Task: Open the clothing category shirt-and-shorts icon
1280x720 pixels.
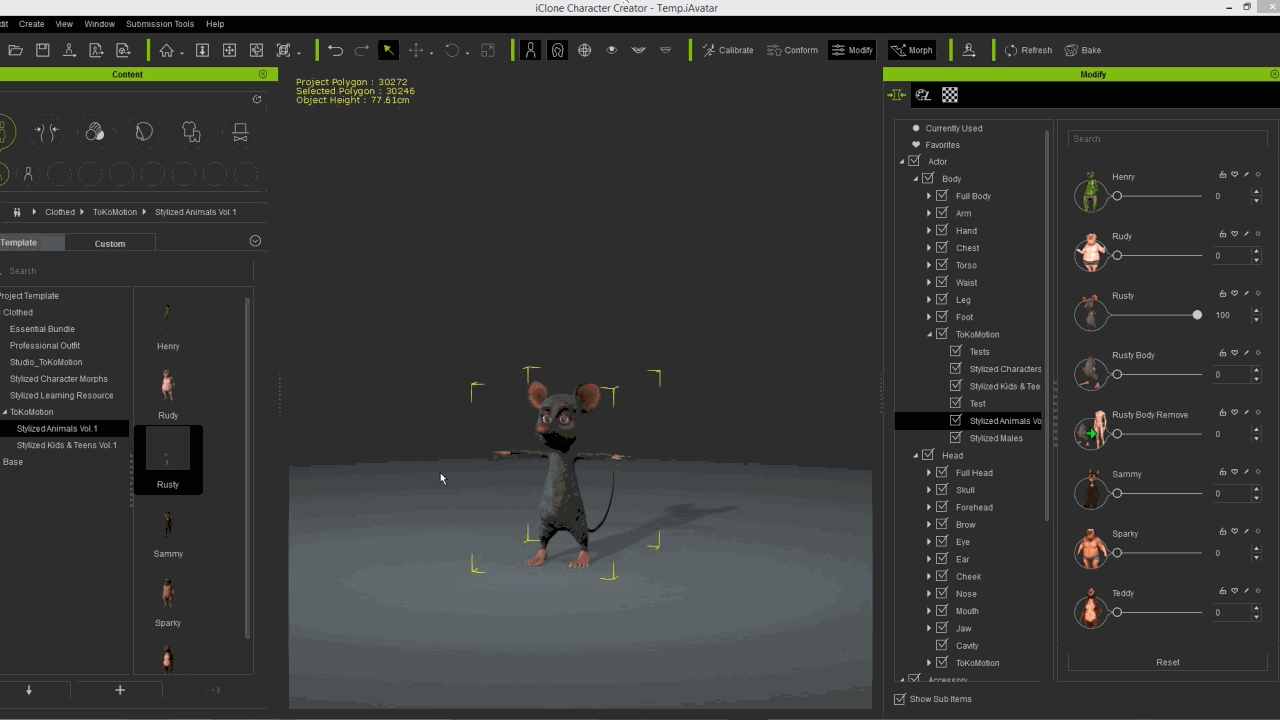Action: point(192,131)
